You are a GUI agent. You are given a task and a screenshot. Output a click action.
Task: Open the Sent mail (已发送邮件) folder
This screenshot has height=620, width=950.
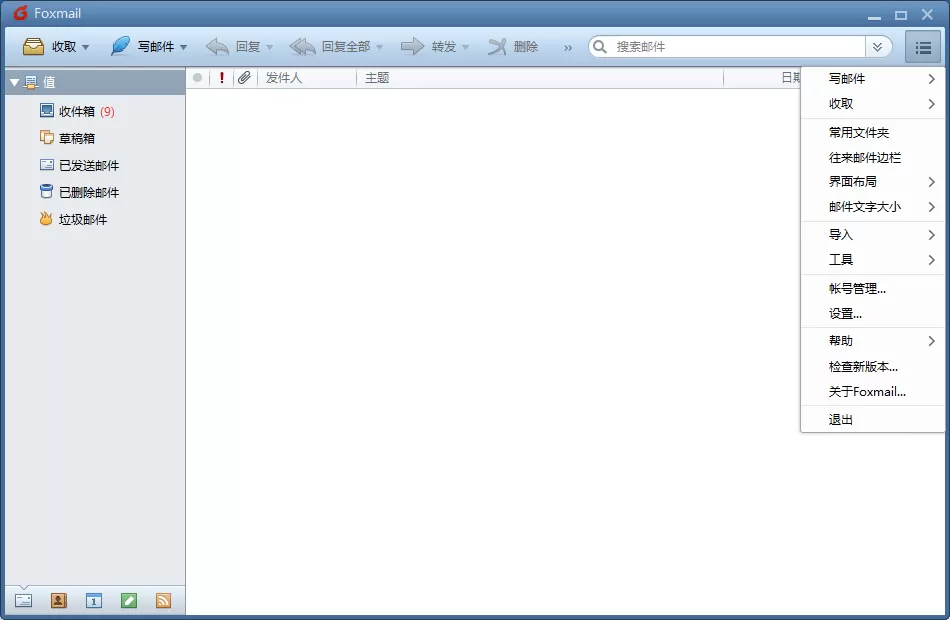79,165
